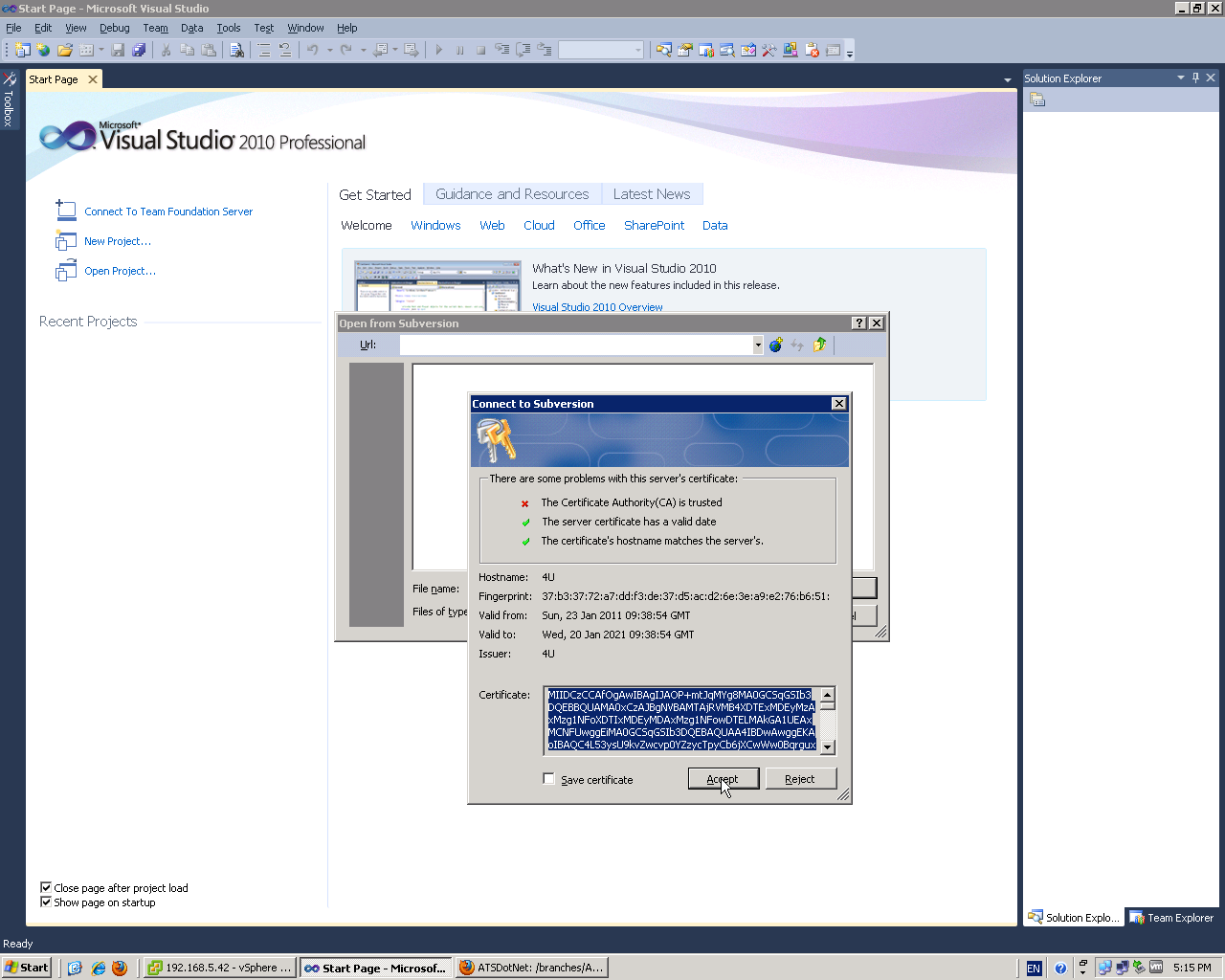The width and height of the screenshot is (1225, 980).
Task: Switch to Guidance and Resources tab
Action: pyautogui.click(x=512, y=194)
